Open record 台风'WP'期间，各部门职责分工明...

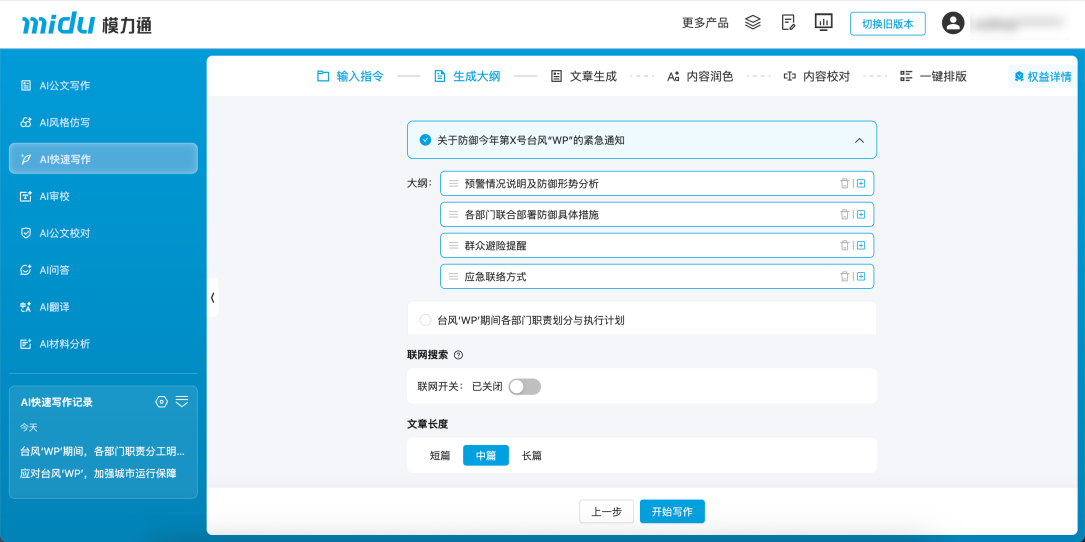(103, 451)
